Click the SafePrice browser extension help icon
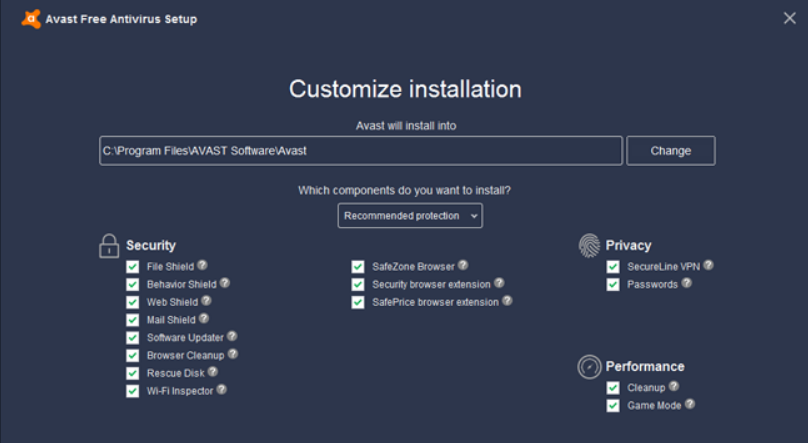This screenshot has height=443, width=808. [x=508, y=300]
